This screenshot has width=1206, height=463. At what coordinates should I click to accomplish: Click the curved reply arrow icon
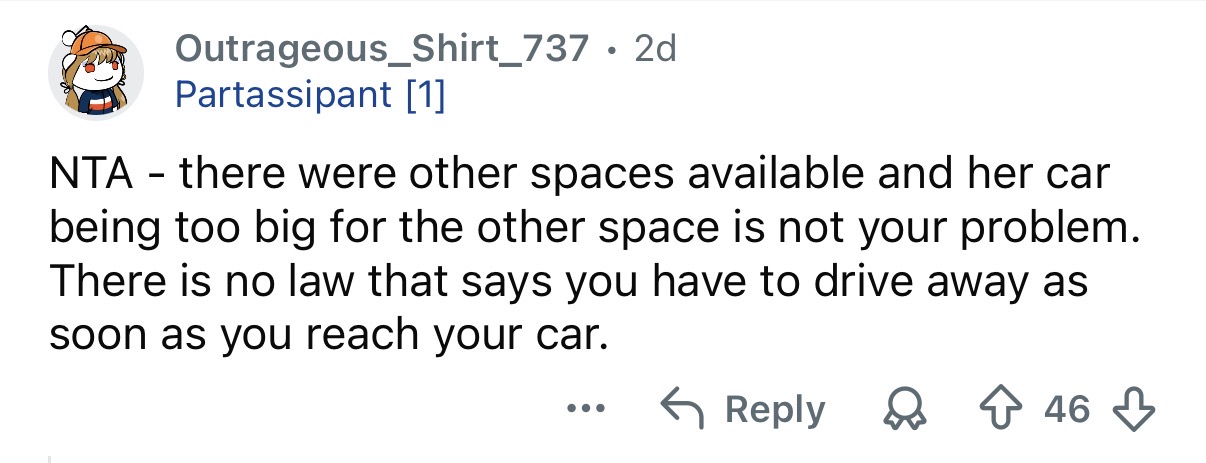point(680,410)
